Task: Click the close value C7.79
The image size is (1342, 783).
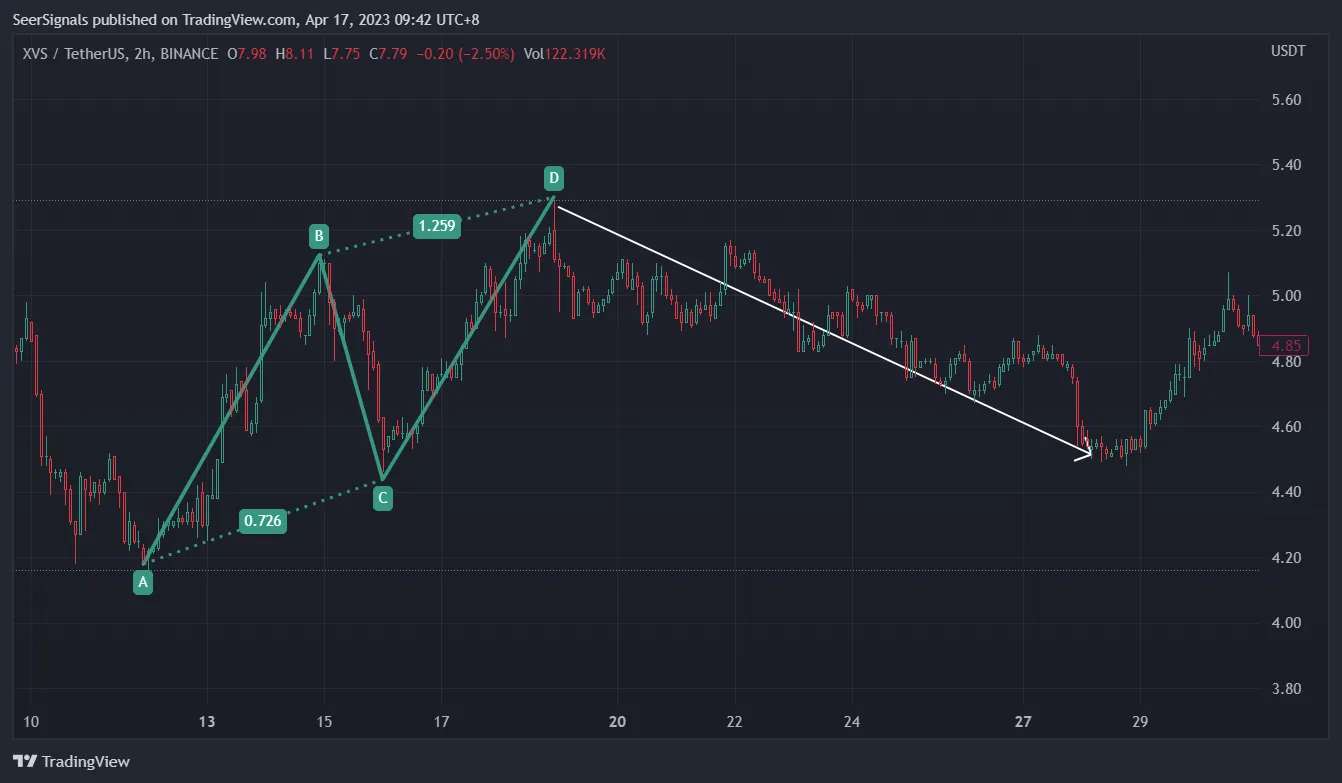Action: 387,53
